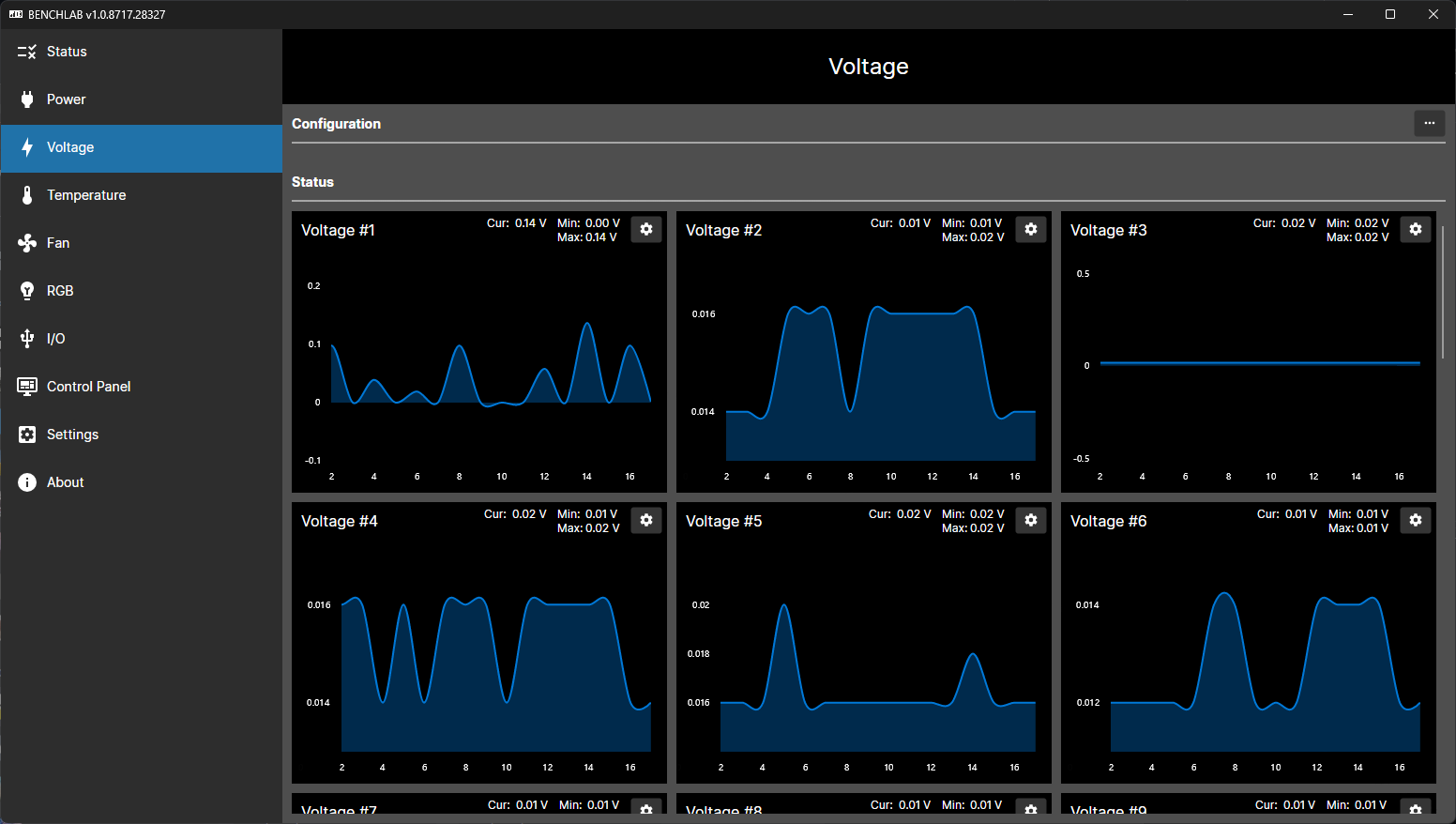
Task: Maximize the BENCHLAB window
Action: point(1390,14)
